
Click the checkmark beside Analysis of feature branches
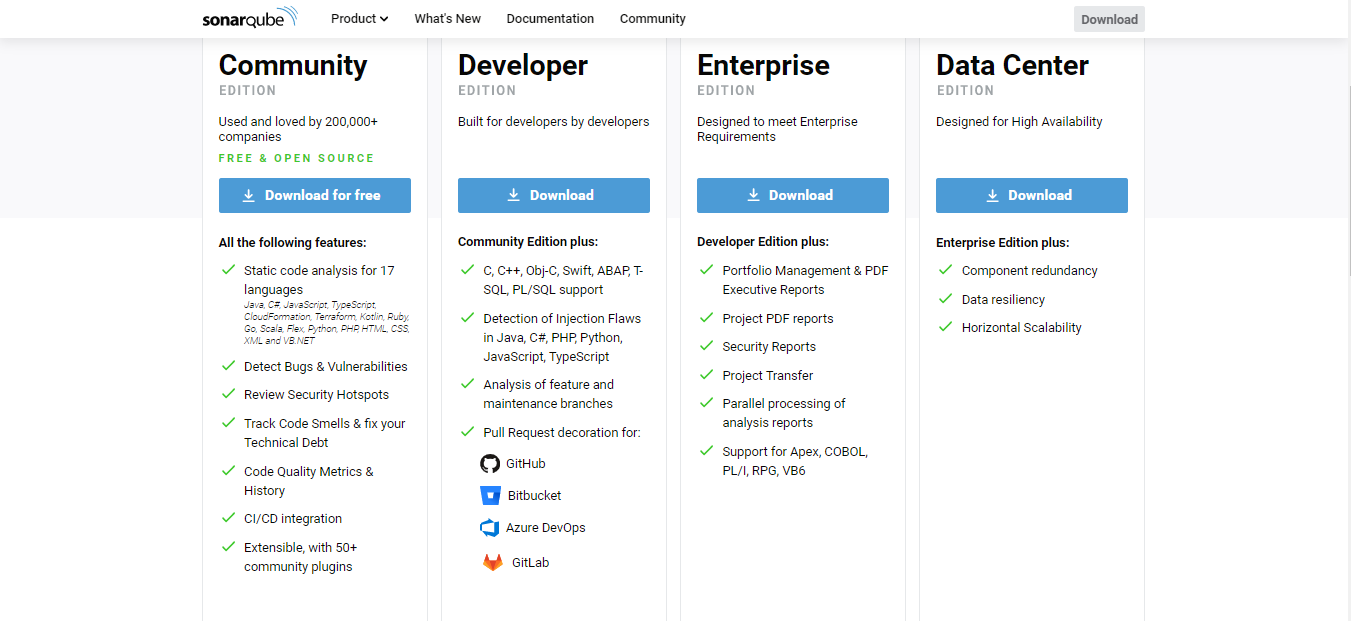467,384
